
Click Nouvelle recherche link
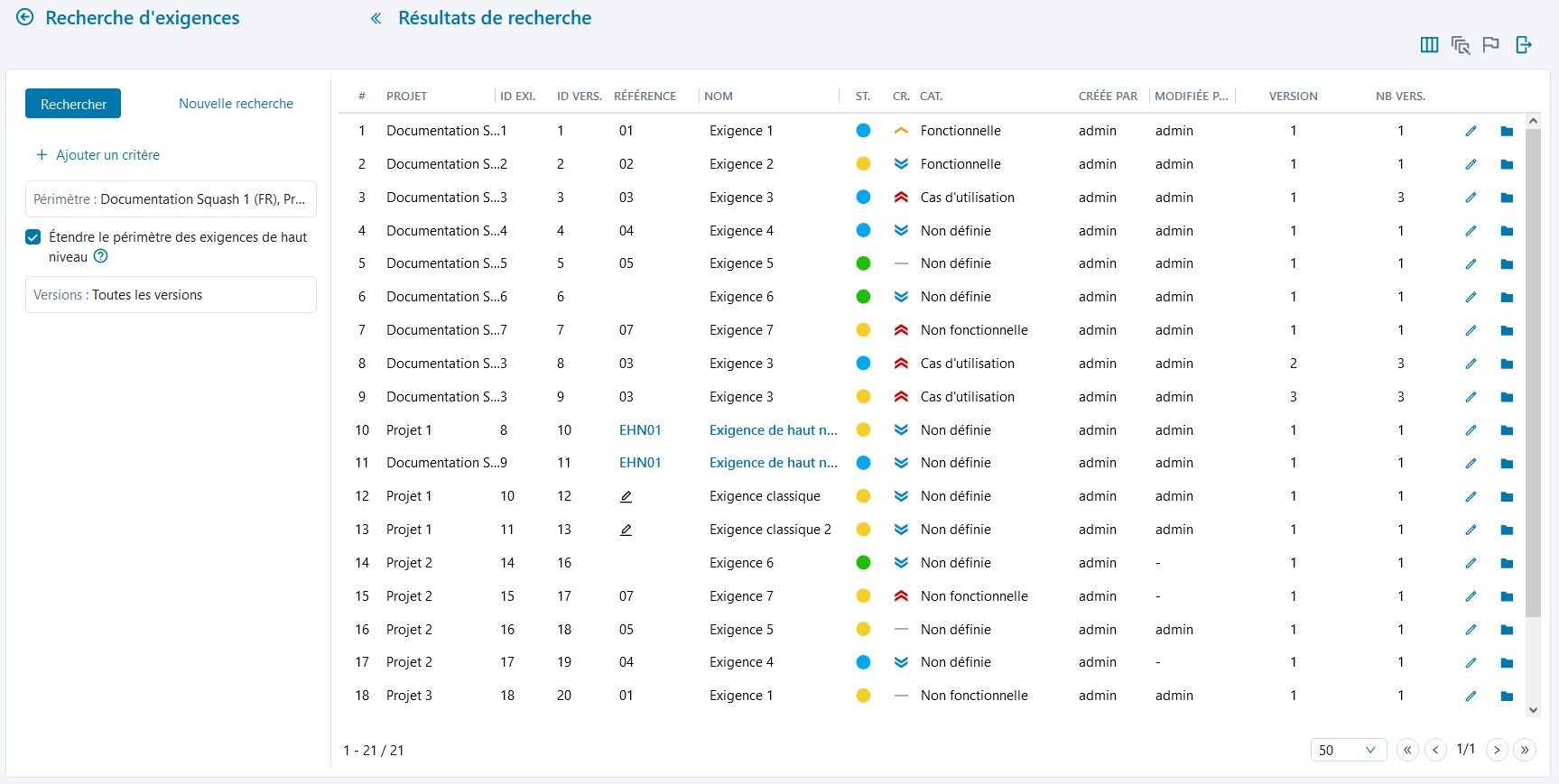[x=236, y=104]
